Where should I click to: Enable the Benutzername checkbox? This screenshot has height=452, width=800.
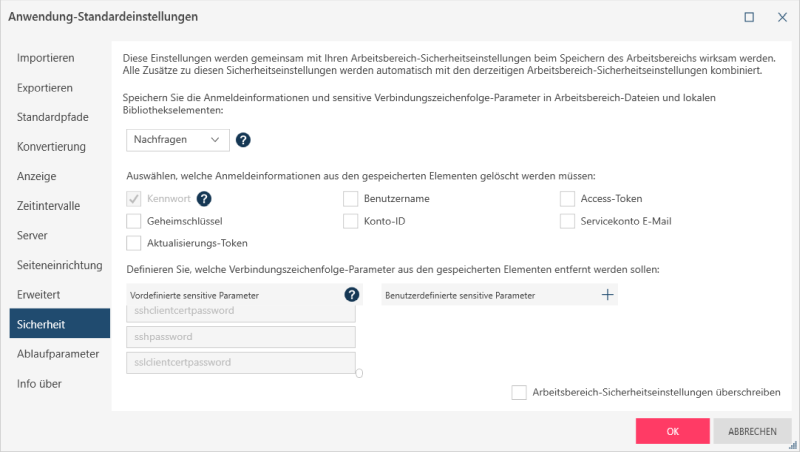[350, 199]
